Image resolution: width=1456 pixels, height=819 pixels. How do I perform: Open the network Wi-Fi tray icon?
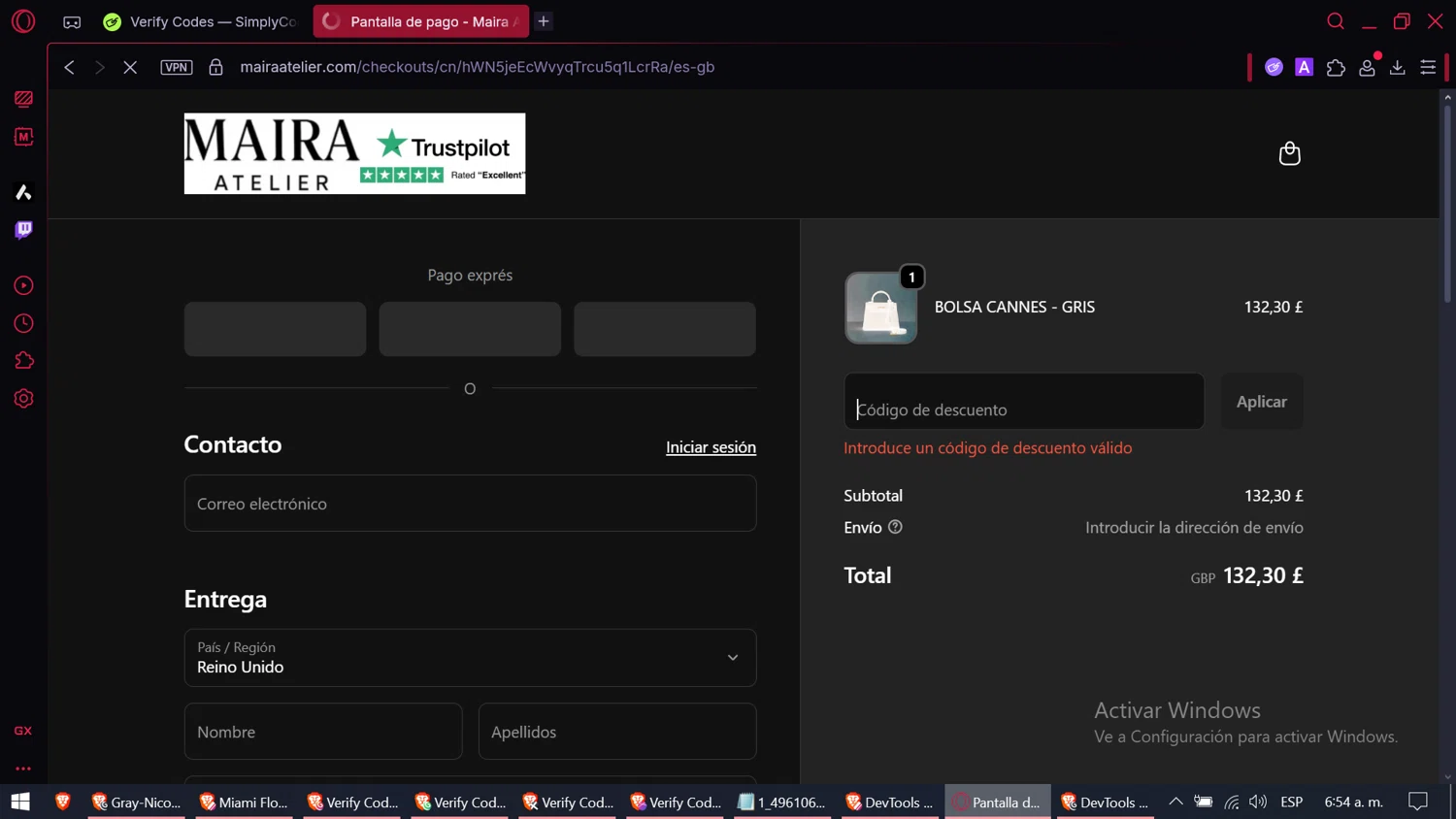[1231, 802]
